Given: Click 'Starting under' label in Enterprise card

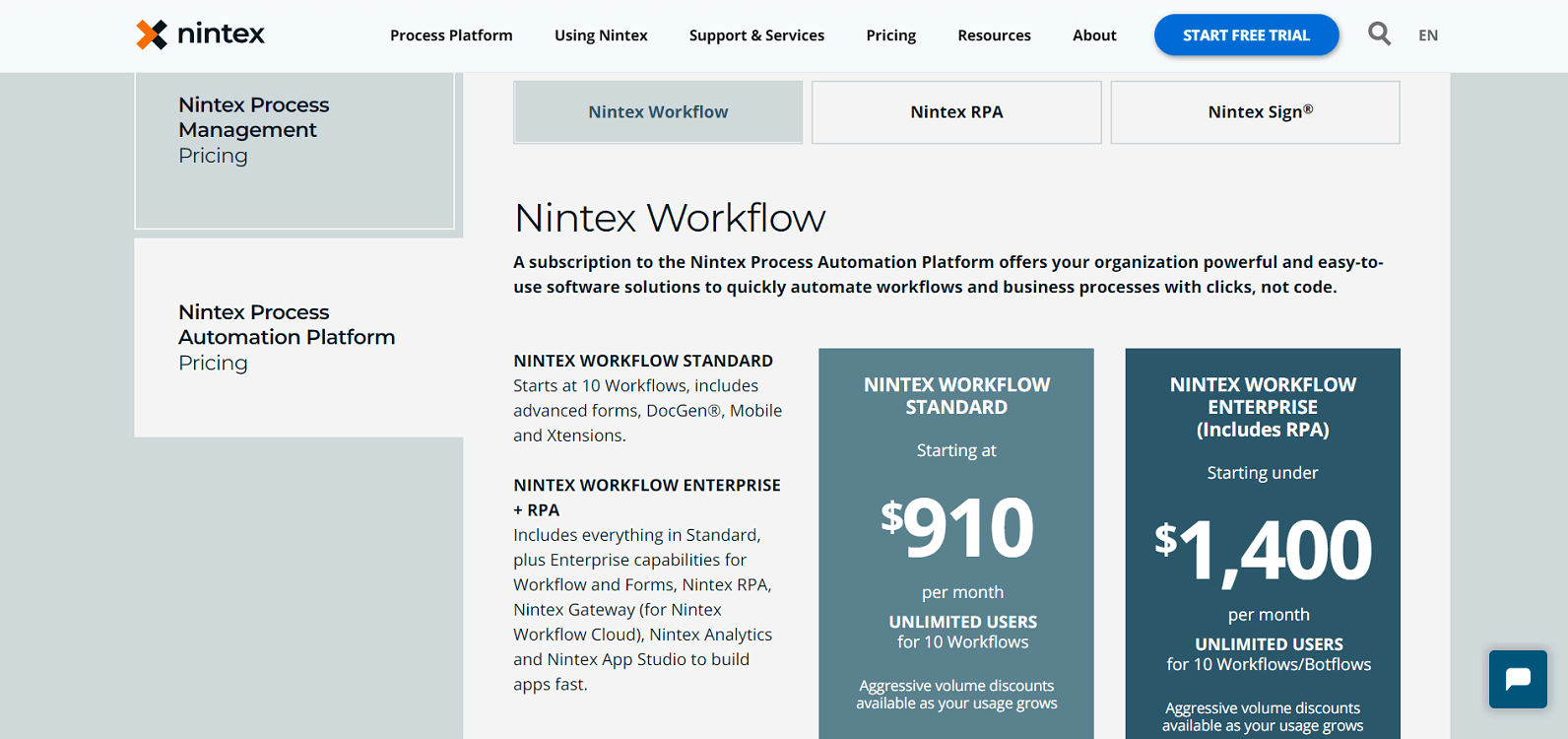Looking at the screenshot, I should (x=1263, y=473).
